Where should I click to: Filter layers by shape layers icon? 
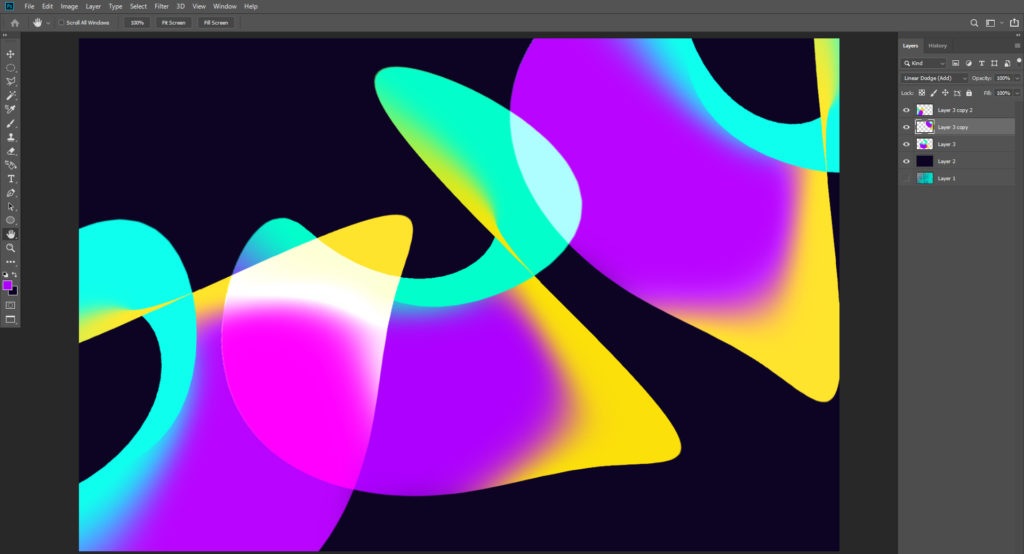tap(994, 63)
